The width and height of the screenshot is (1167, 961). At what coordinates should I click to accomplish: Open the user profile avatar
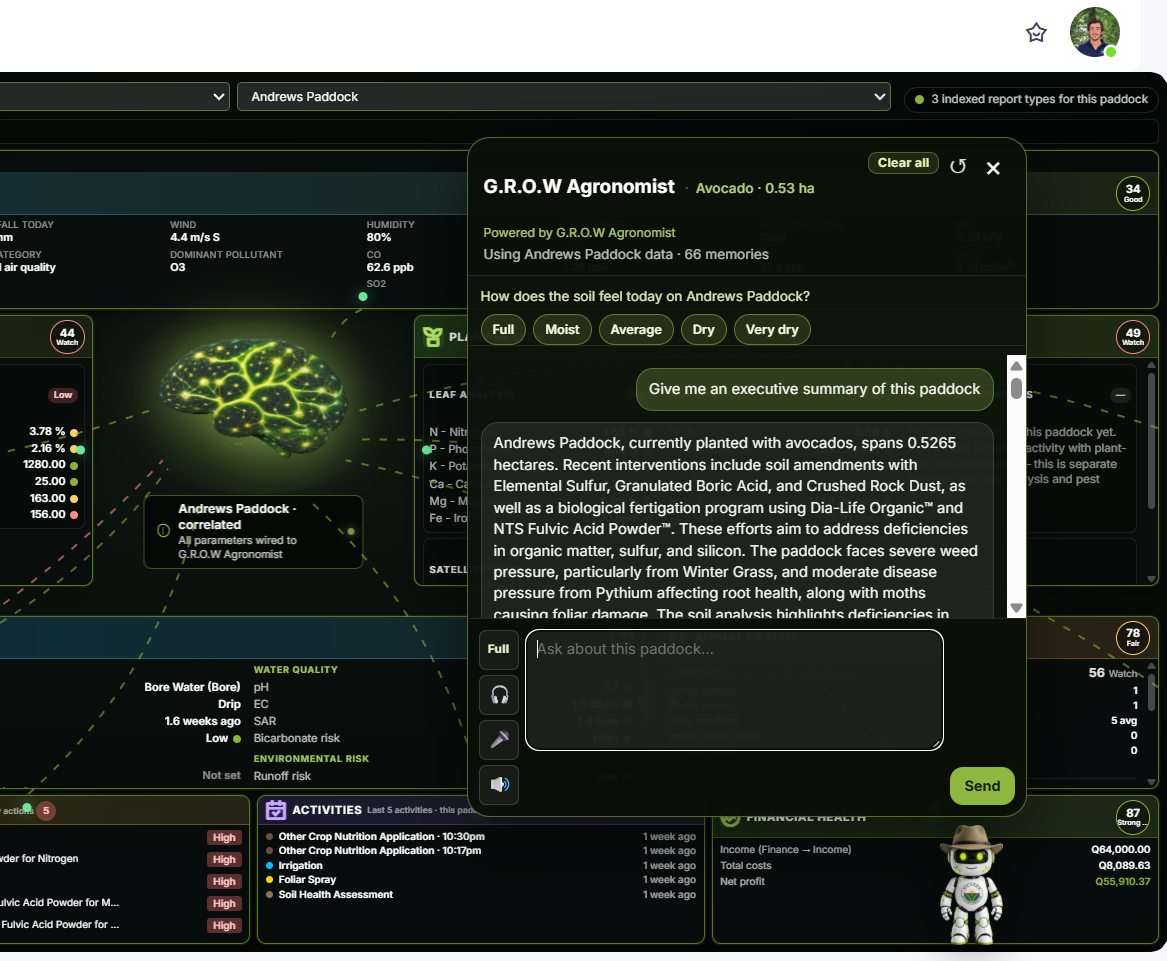[x=1094, y=32]
